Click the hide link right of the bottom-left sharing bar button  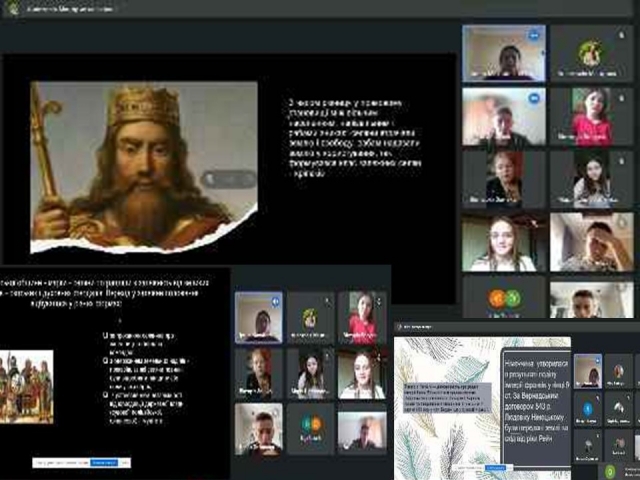tap(125, 462)
